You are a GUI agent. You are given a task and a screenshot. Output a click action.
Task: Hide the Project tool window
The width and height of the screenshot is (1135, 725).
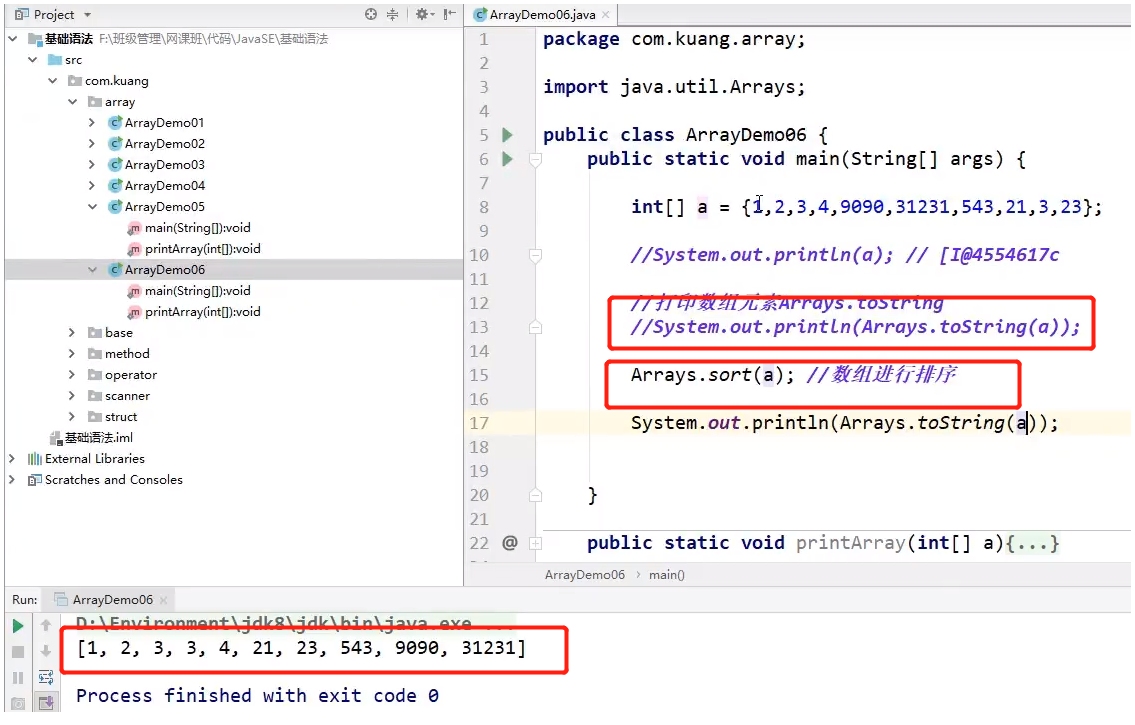[x=450, y=14]
